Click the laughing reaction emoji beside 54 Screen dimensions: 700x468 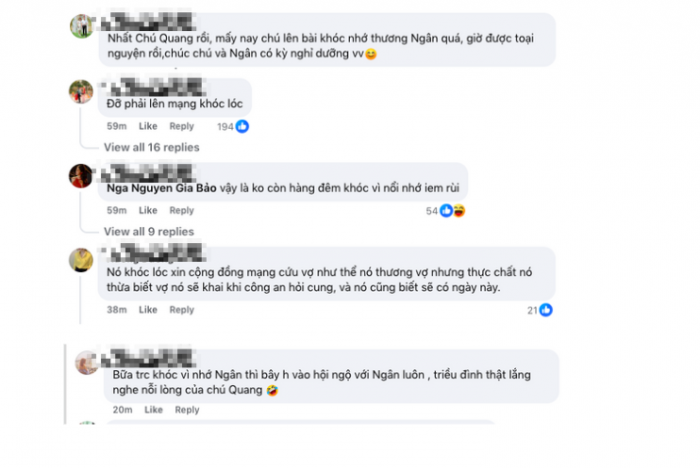tap(459, 210)
